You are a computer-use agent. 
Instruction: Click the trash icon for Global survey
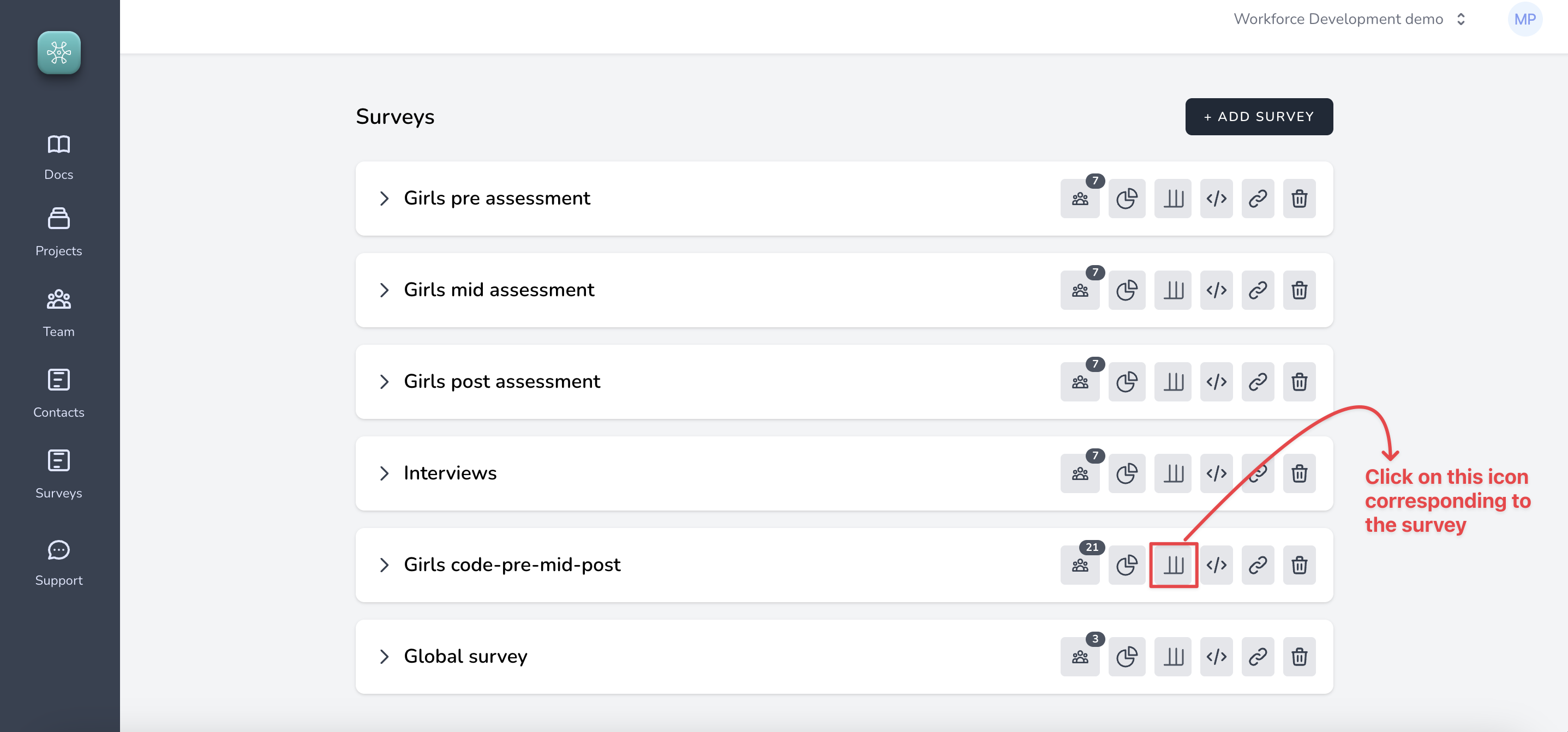pos(1299,657)
